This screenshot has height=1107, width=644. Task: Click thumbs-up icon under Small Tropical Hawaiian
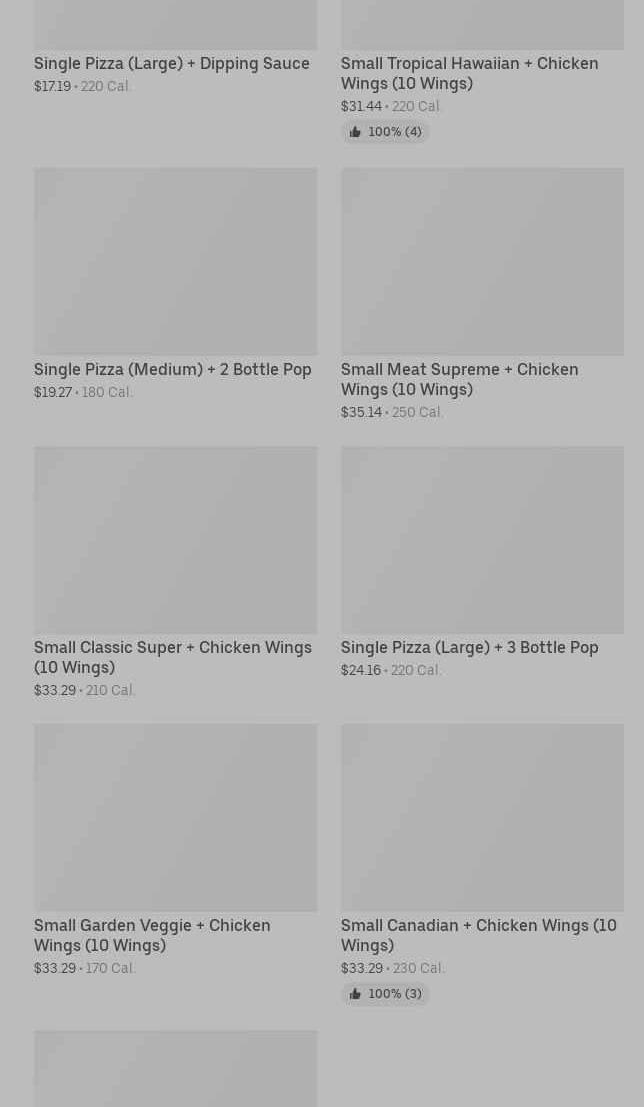(x=355, y=132)
